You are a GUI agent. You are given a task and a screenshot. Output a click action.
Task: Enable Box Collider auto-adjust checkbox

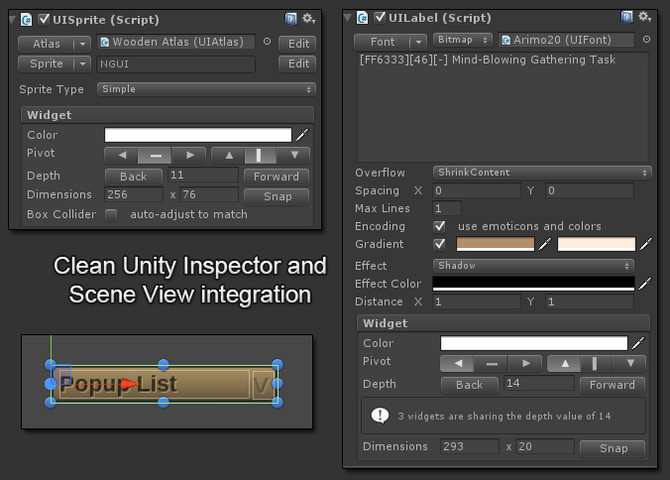(111, 215)
